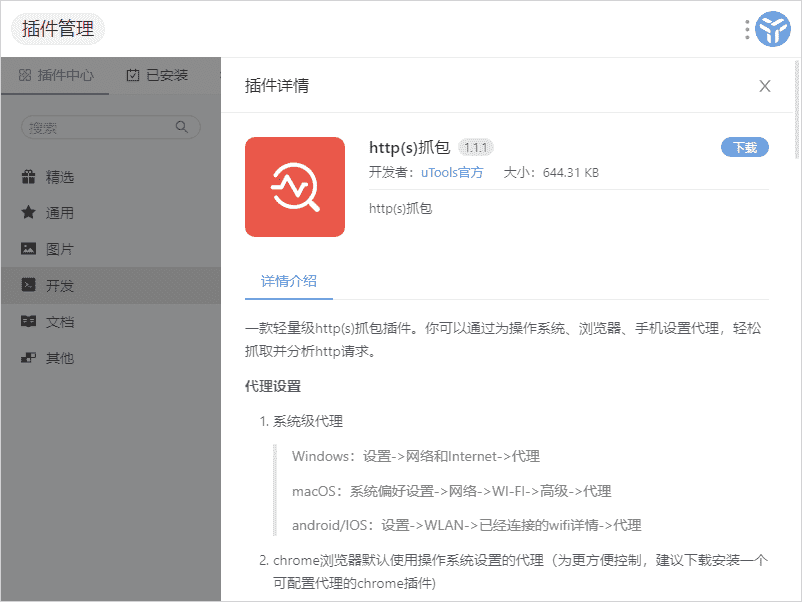This screenshot has width=802, height=602.
Task: Click the gift icon beside 精选
Action: point(29,177)
